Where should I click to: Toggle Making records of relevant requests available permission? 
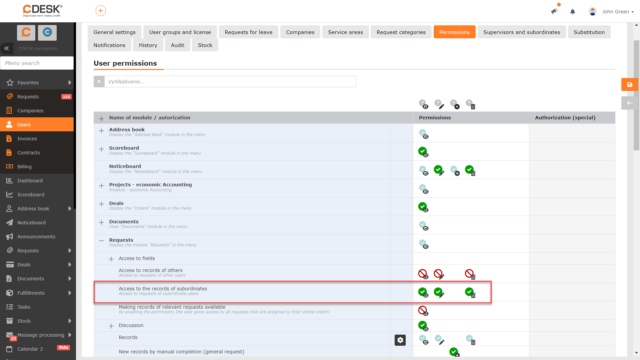[423, 311]
